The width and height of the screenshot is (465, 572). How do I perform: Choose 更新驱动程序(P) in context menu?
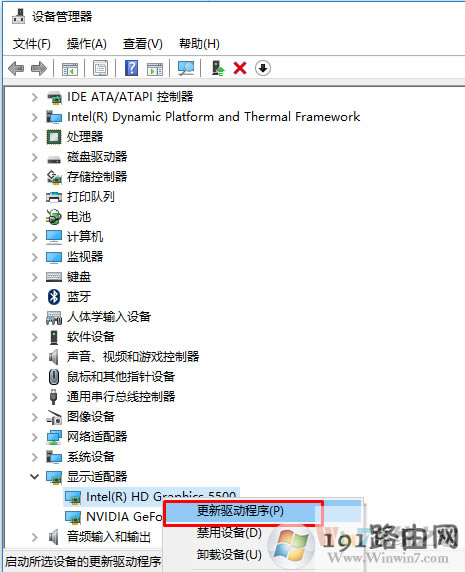tap(240, 511)
